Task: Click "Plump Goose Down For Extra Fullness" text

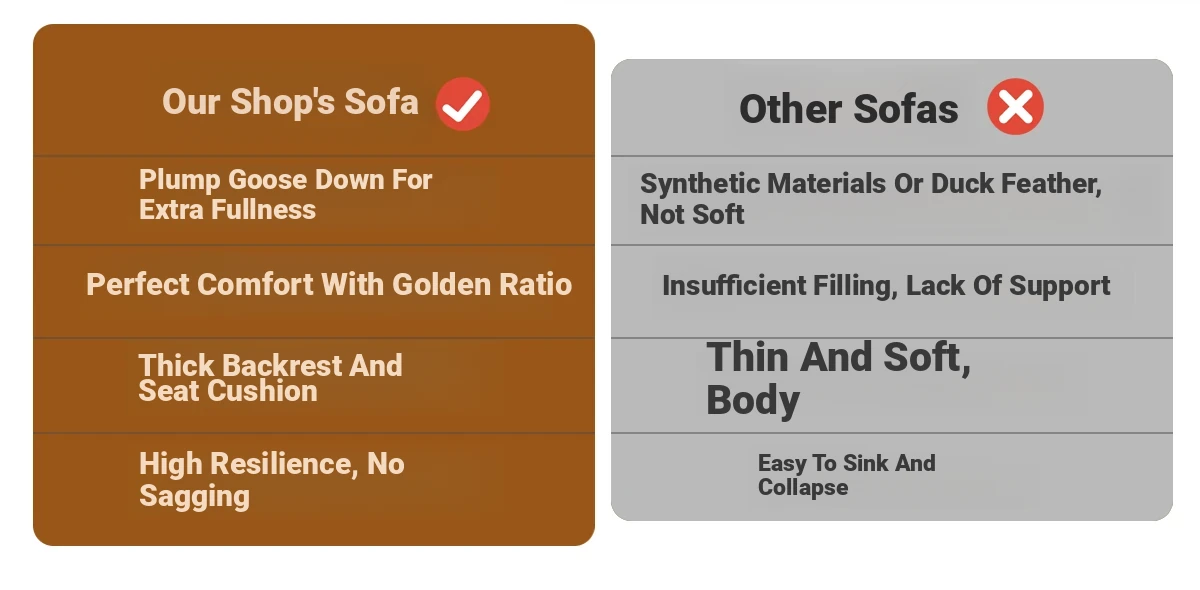Action: pyautogui.click(x=285, y=195)
